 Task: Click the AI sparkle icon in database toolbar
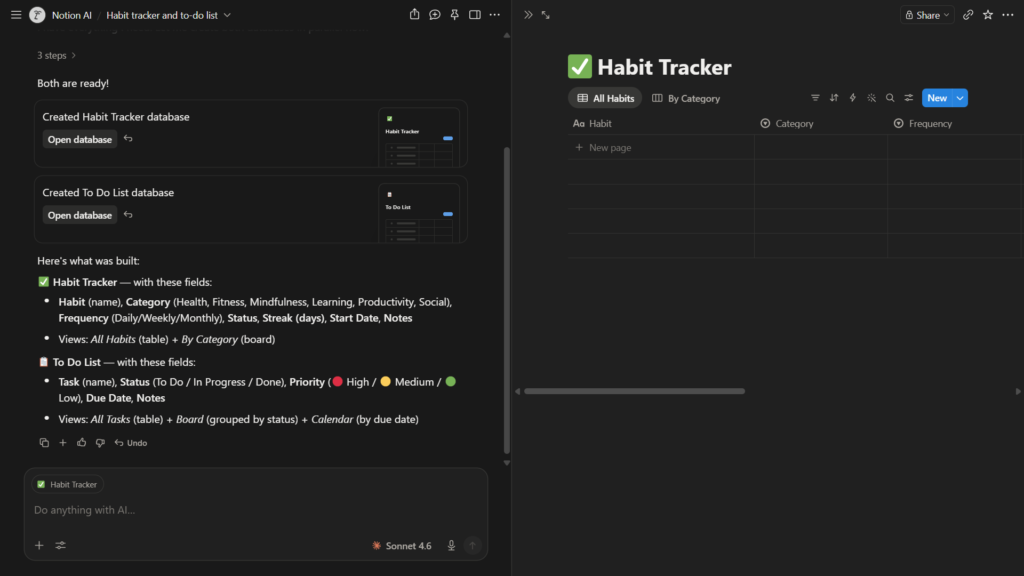(x=871, y=98)
